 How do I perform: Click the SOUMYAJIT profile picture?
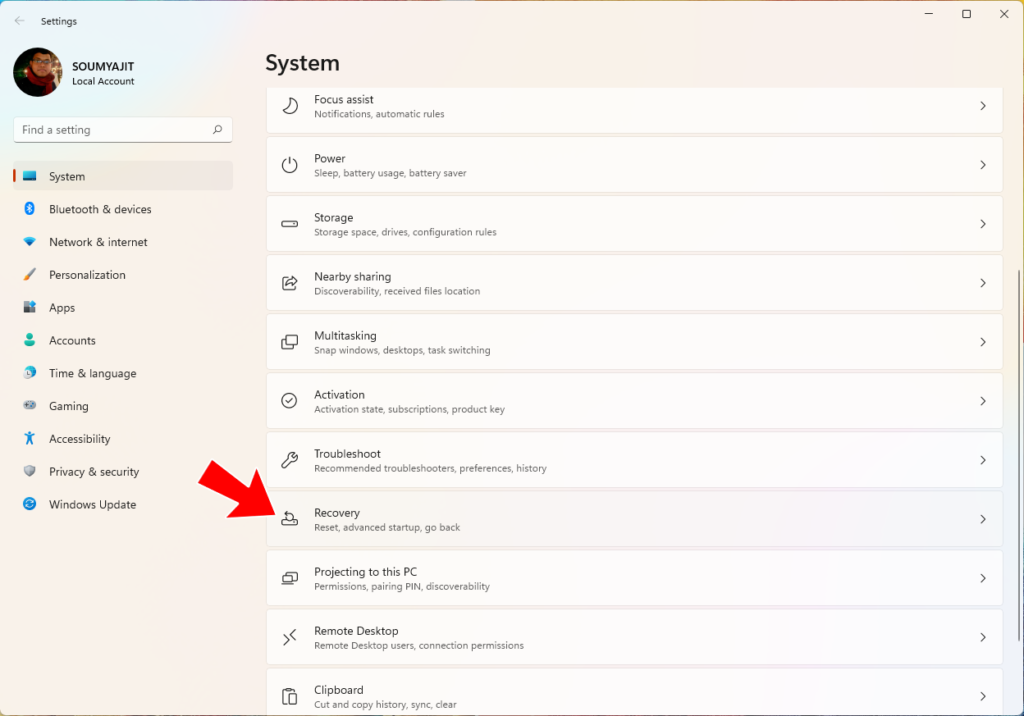point(38,72)
